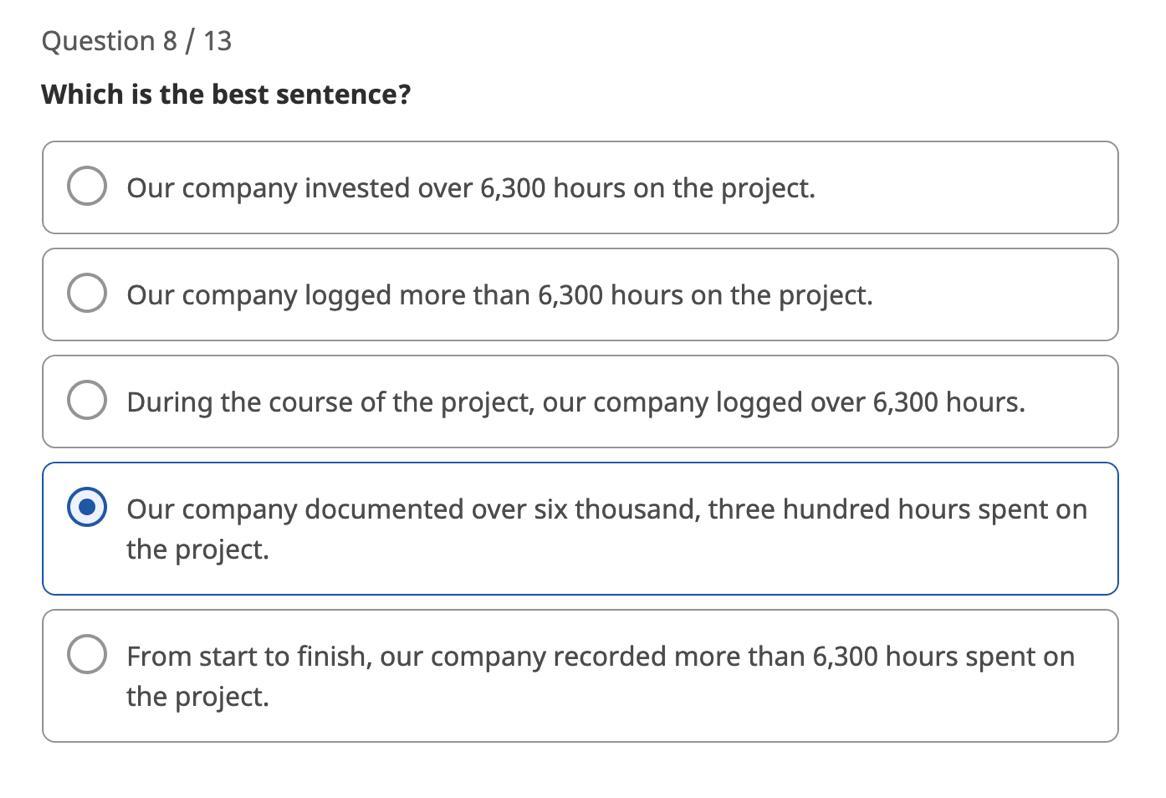Click the sentence text 'Our company invested over 6,300 hours'
The width and height of the screenshot is (1166, 798).
[x=470, y=188]
